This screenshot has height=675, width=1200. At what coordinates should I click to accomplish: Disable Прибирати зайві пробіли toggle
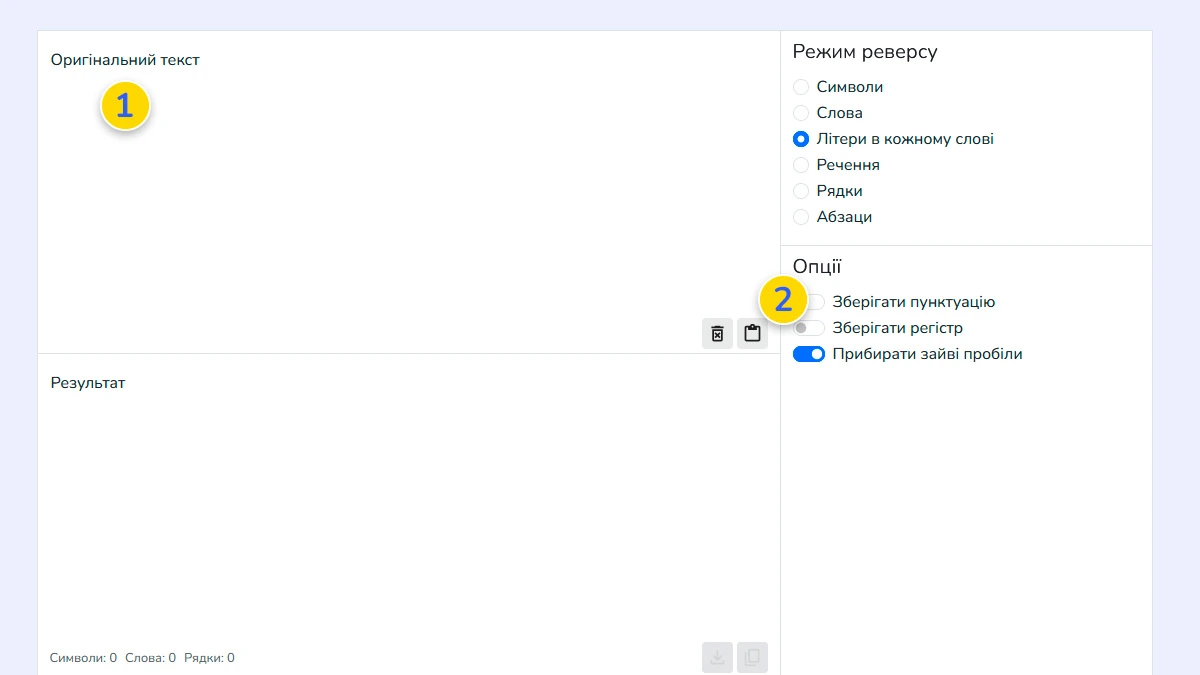click(x=809, y=354)
